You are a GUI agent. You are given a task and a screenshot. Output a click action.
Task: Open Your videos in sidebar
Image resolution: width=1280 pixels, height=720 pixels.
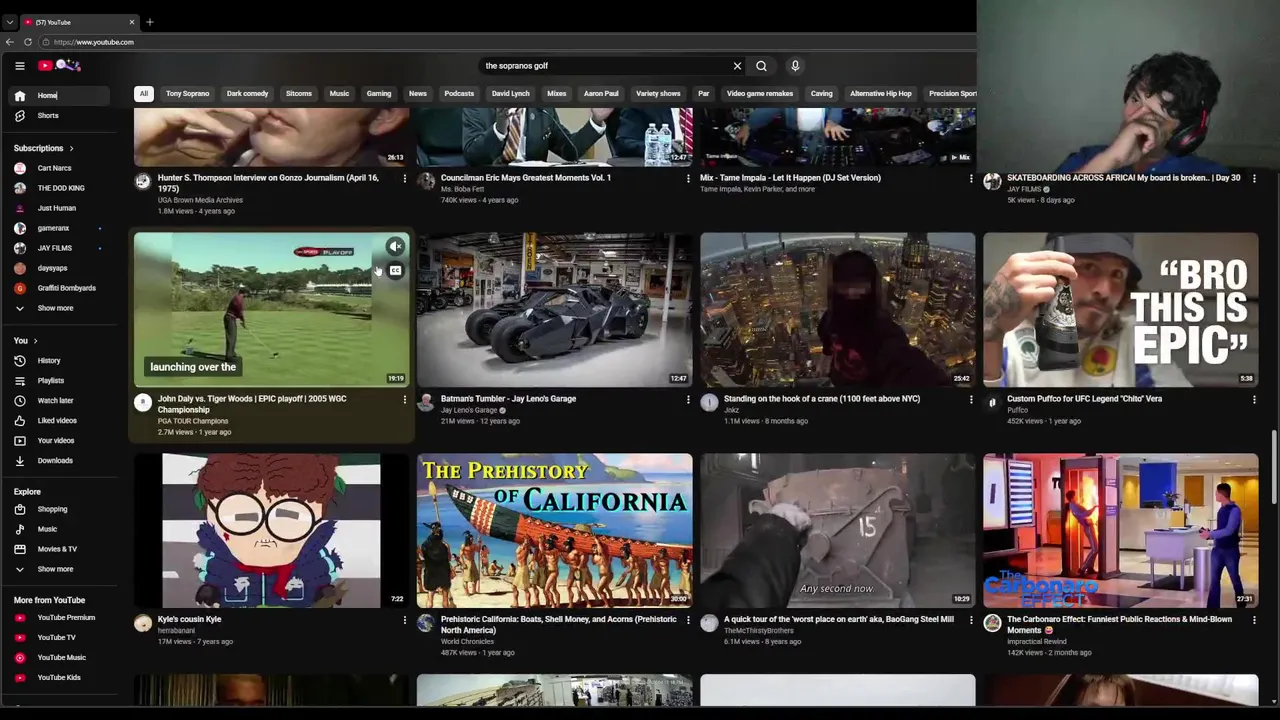61,441
